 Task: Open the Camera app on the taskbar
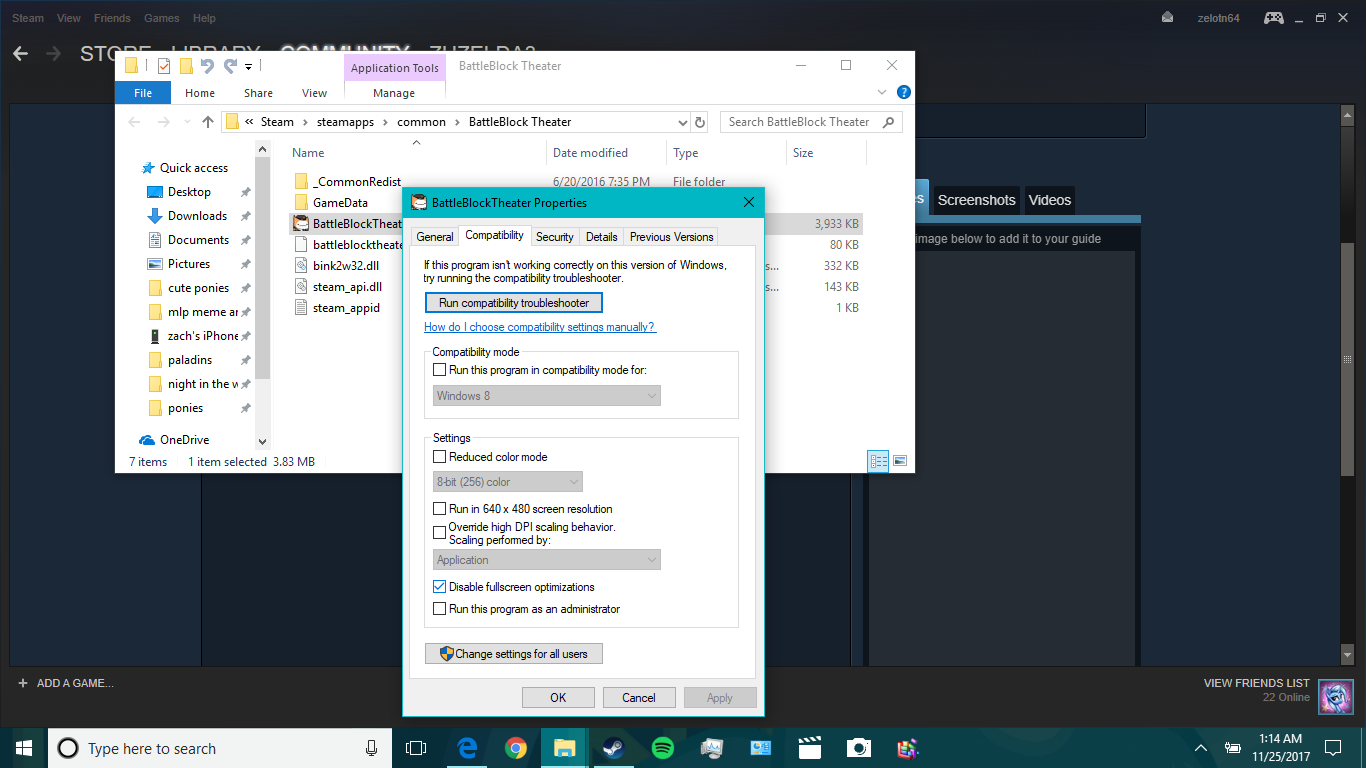tap(858, 748)
